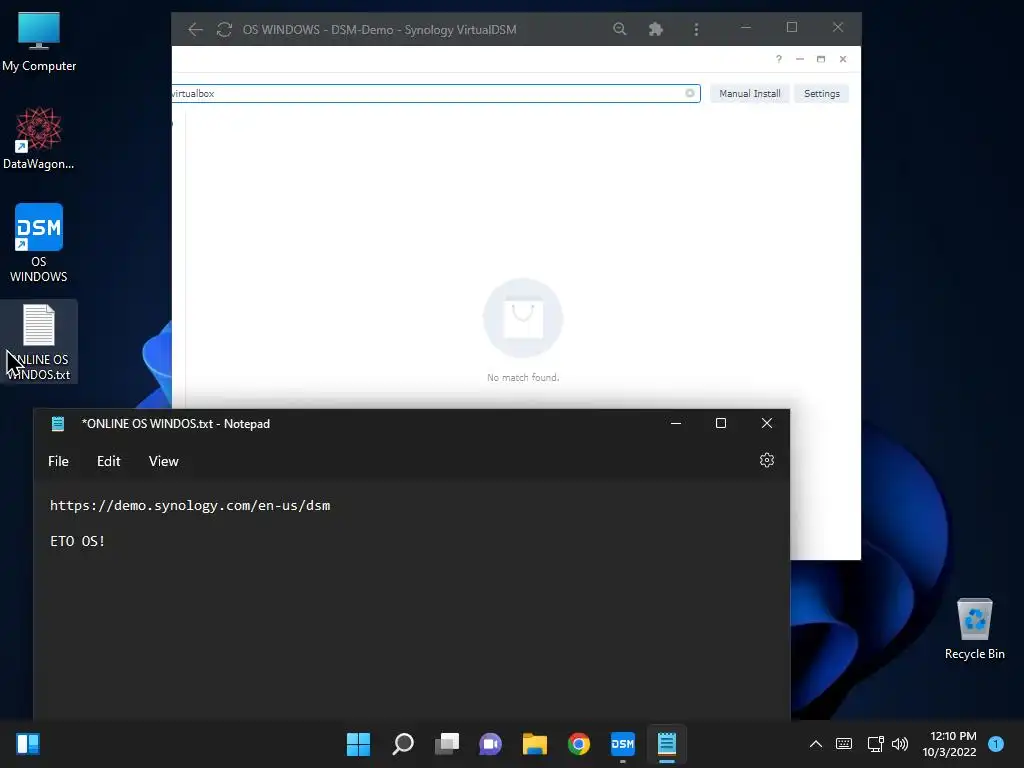Close the inner Package Center window
The image size is (1024, 768).
pyautogui.click(x=843, y=59)
